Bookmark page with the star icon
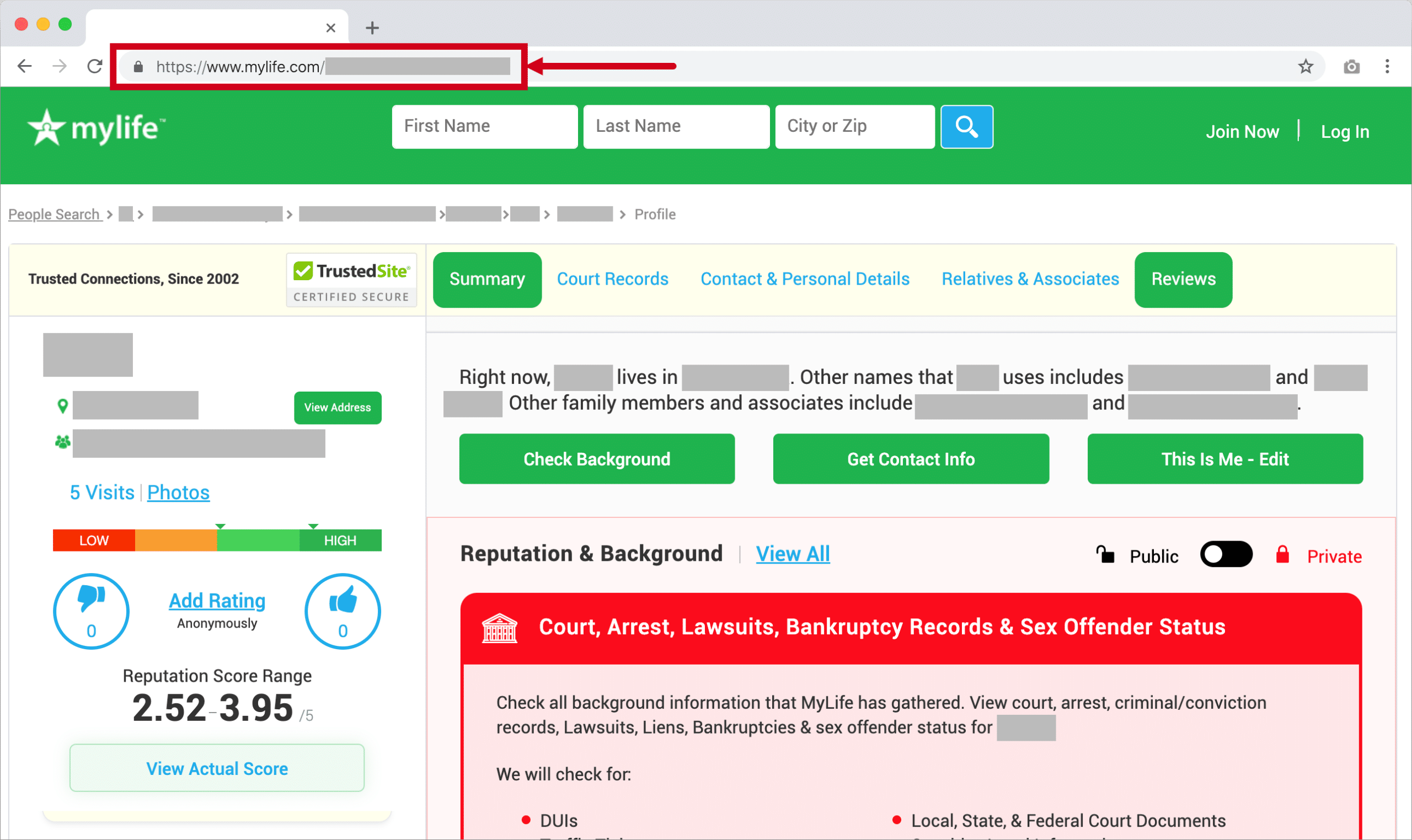1412x840 pixels. (x=1305, y=66)
